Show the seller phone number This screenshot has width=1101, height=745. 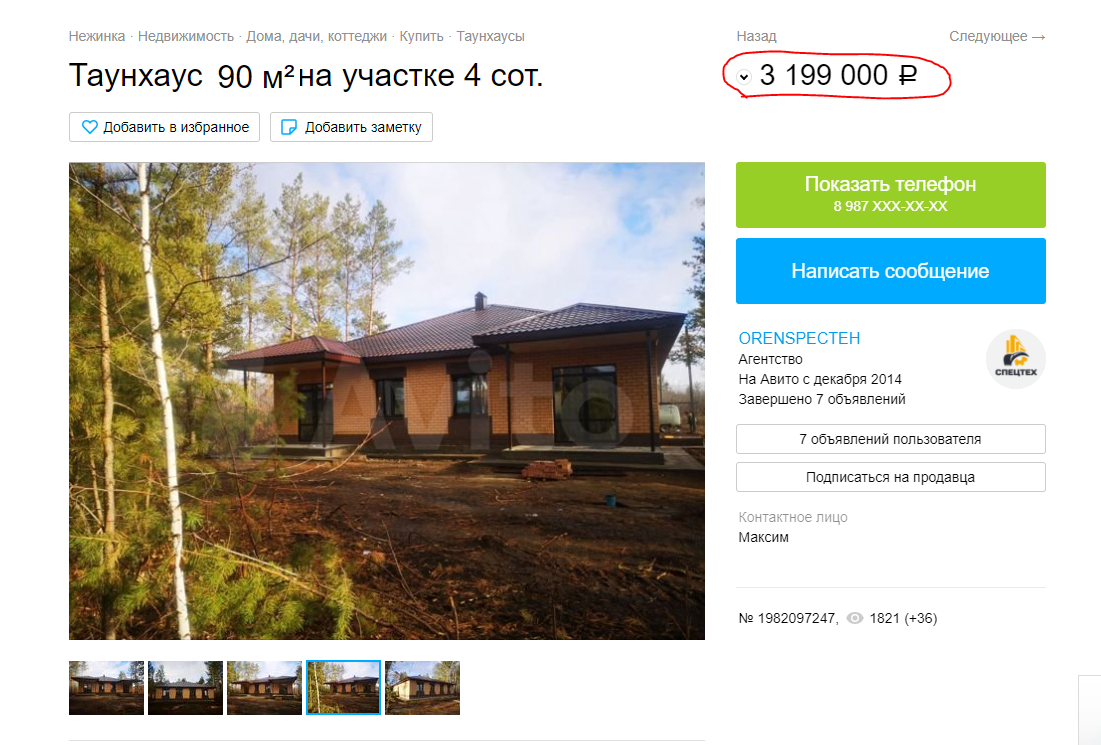coord(890,195)
